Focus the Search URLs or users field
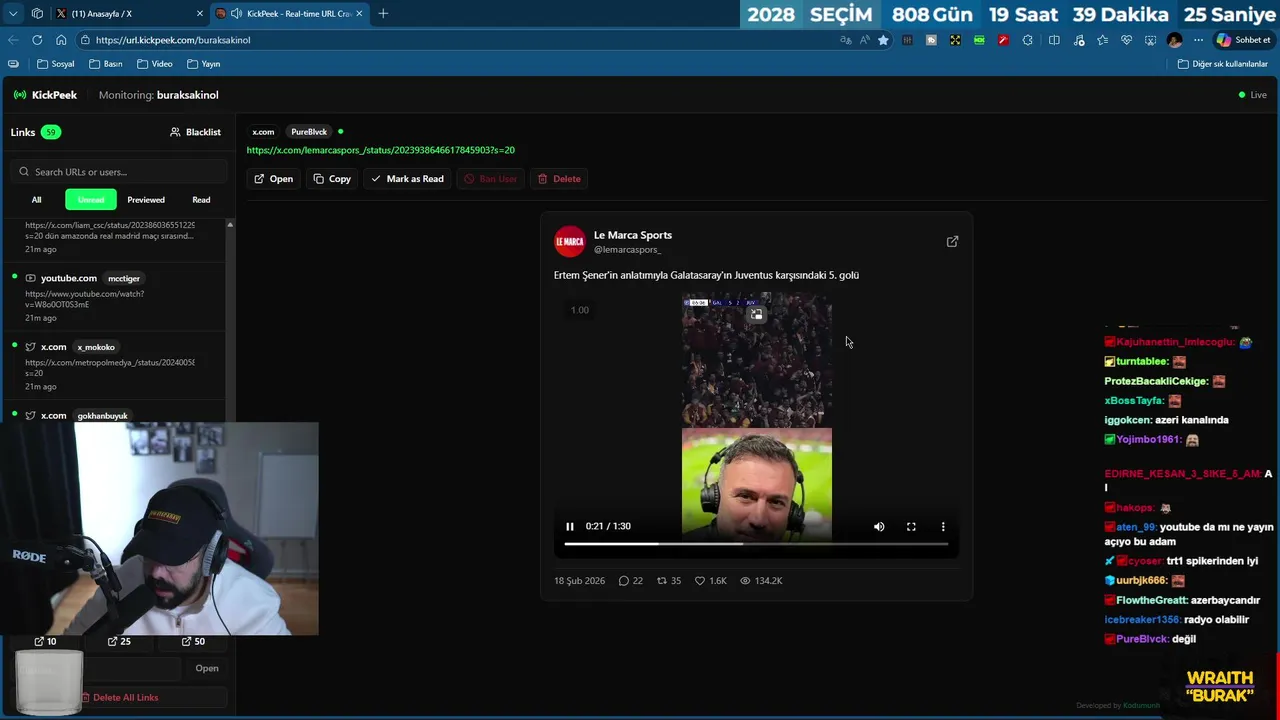 click(x=120, y=171)
